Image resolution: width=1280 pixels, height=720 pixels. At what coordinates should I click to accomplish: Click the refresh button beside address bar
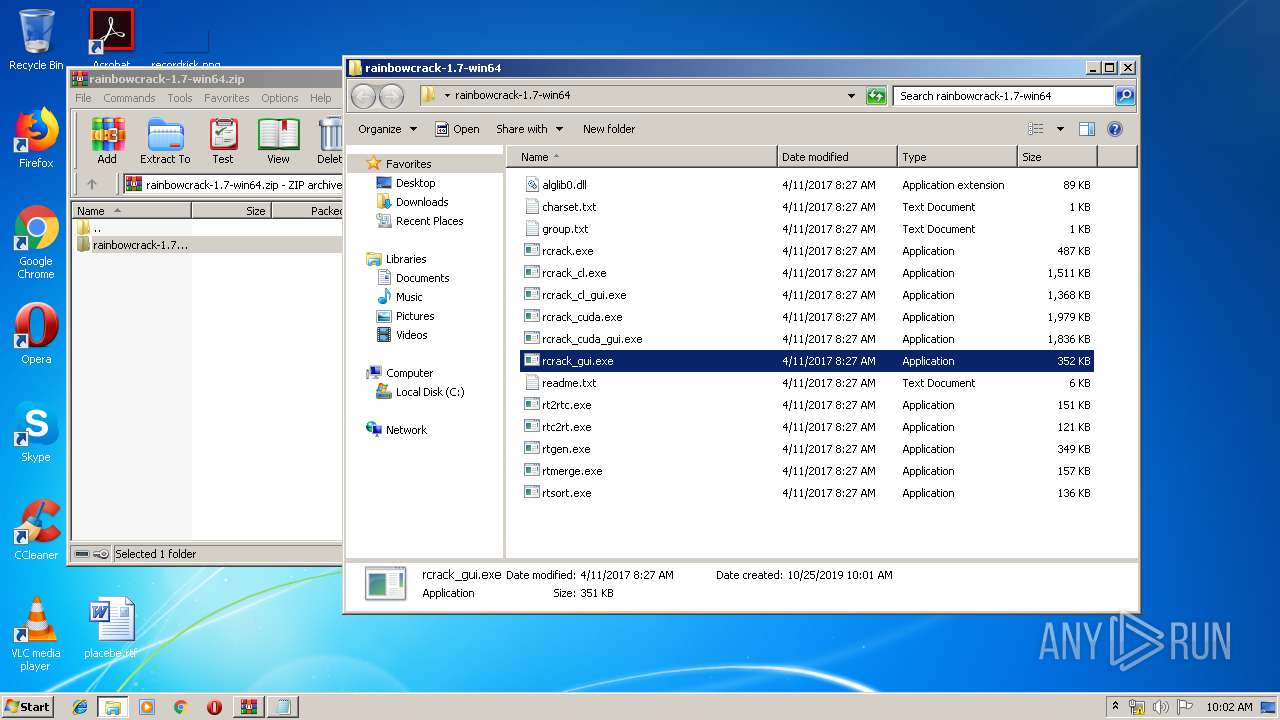[x=876, y=96]
